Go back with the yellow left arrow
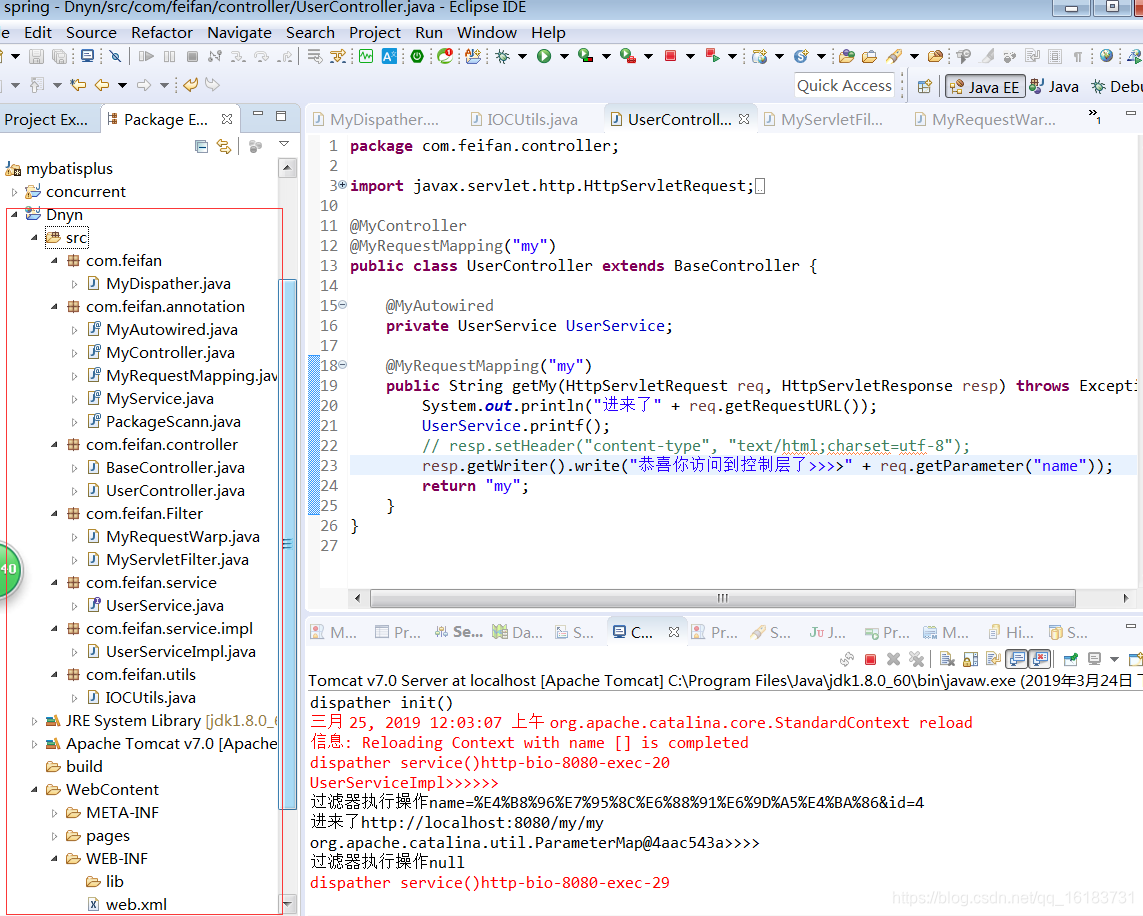 pos(102,85)
